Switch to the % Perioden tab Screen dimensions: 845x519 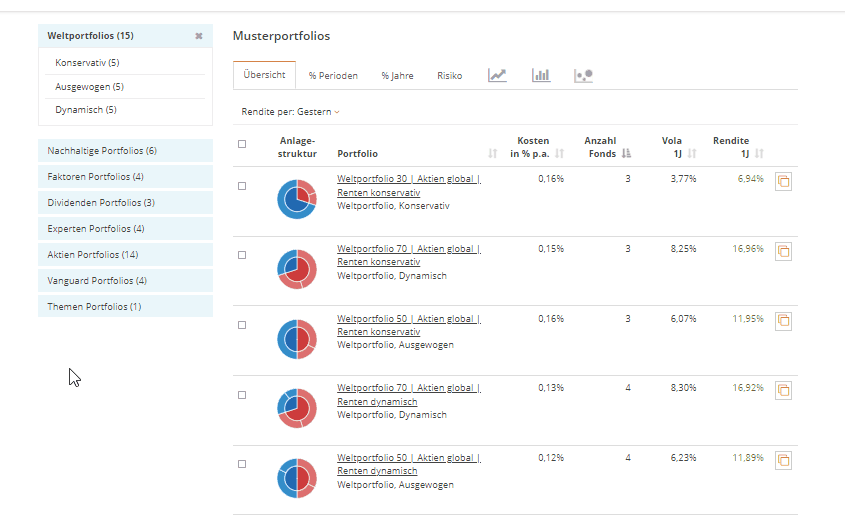coord(333,76)
